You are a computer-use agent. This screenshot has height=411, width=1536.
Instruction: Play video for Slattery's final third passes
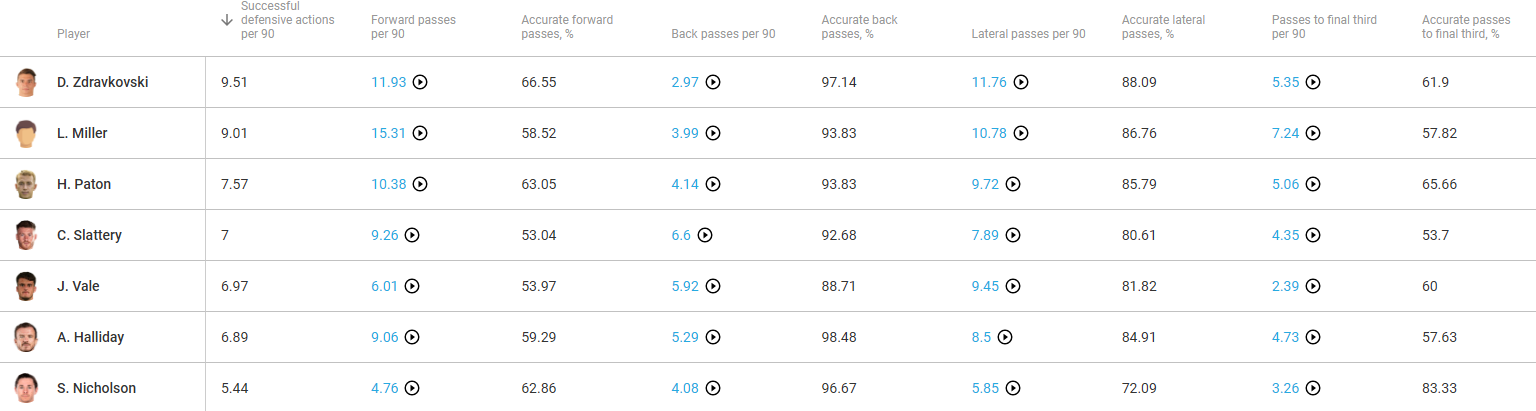point(1313,236)
